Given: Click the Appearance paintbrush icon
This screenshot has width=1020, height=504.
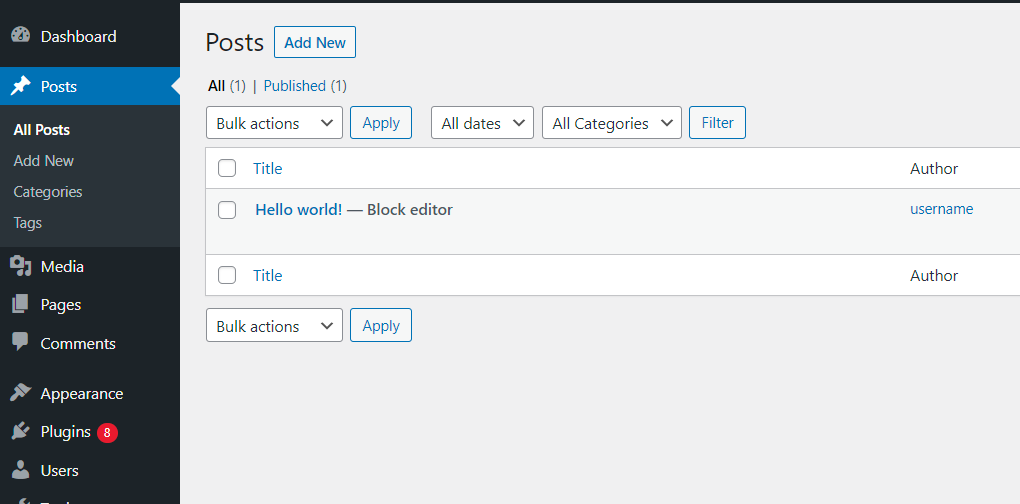Looking at the screenshot, I should point(21,393).
